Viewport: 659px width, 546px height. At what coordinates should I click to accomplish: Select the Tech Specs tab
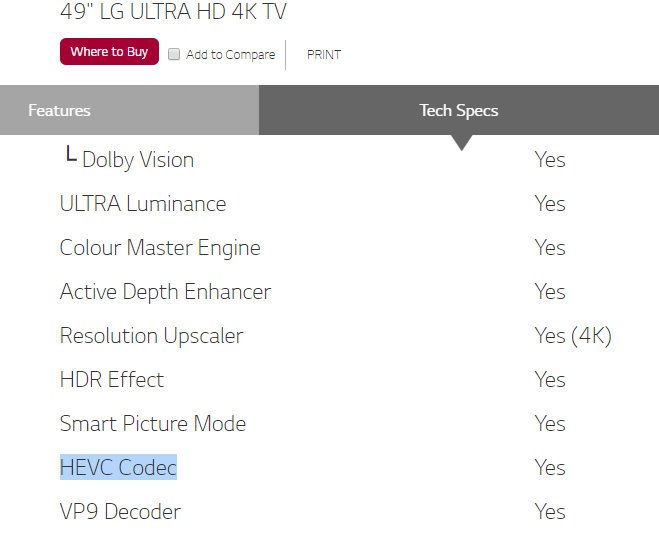tap(458, 110)
